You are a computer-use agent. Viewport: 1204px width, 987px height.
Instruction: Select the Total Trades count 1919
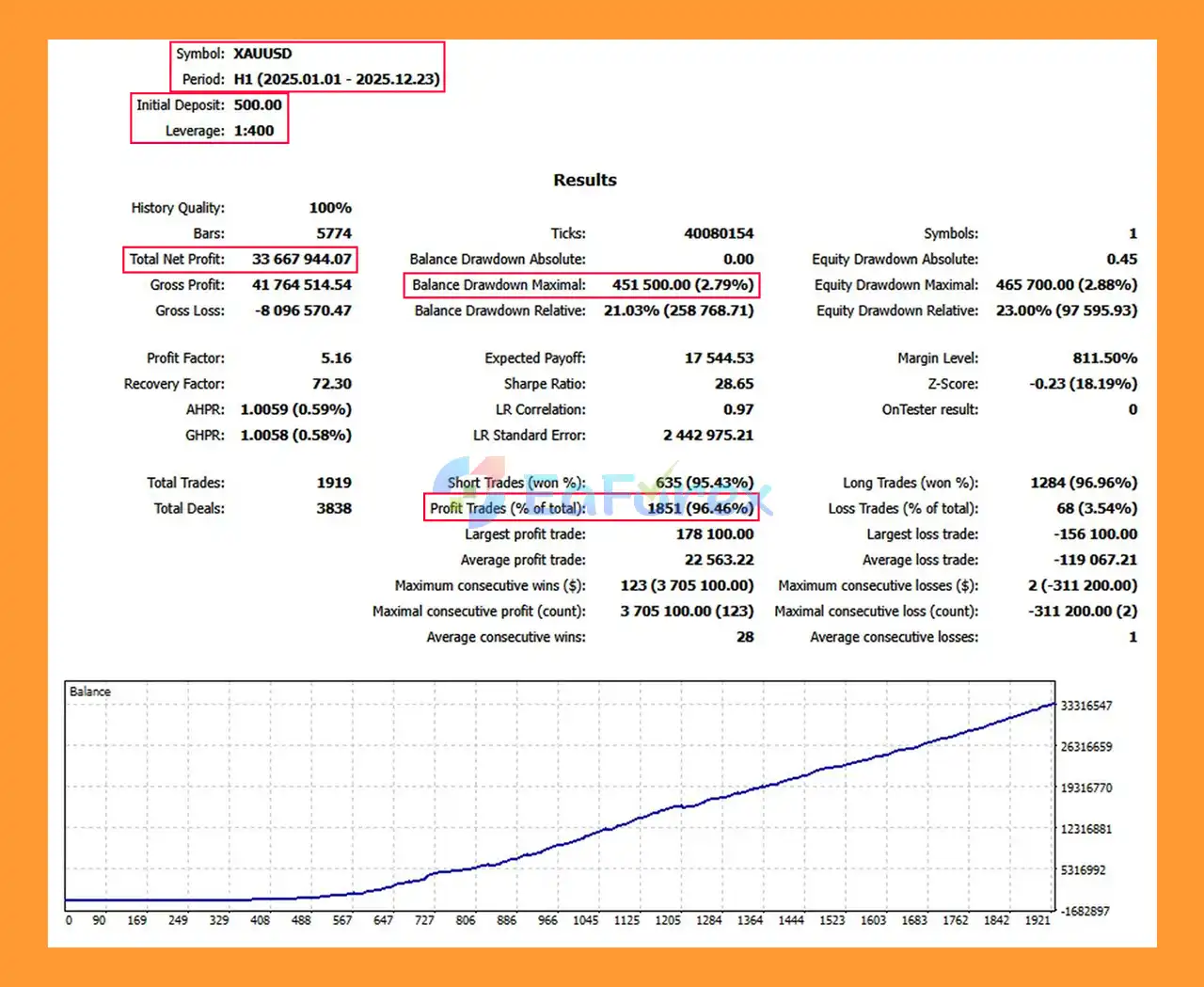(x=334, y=483)
